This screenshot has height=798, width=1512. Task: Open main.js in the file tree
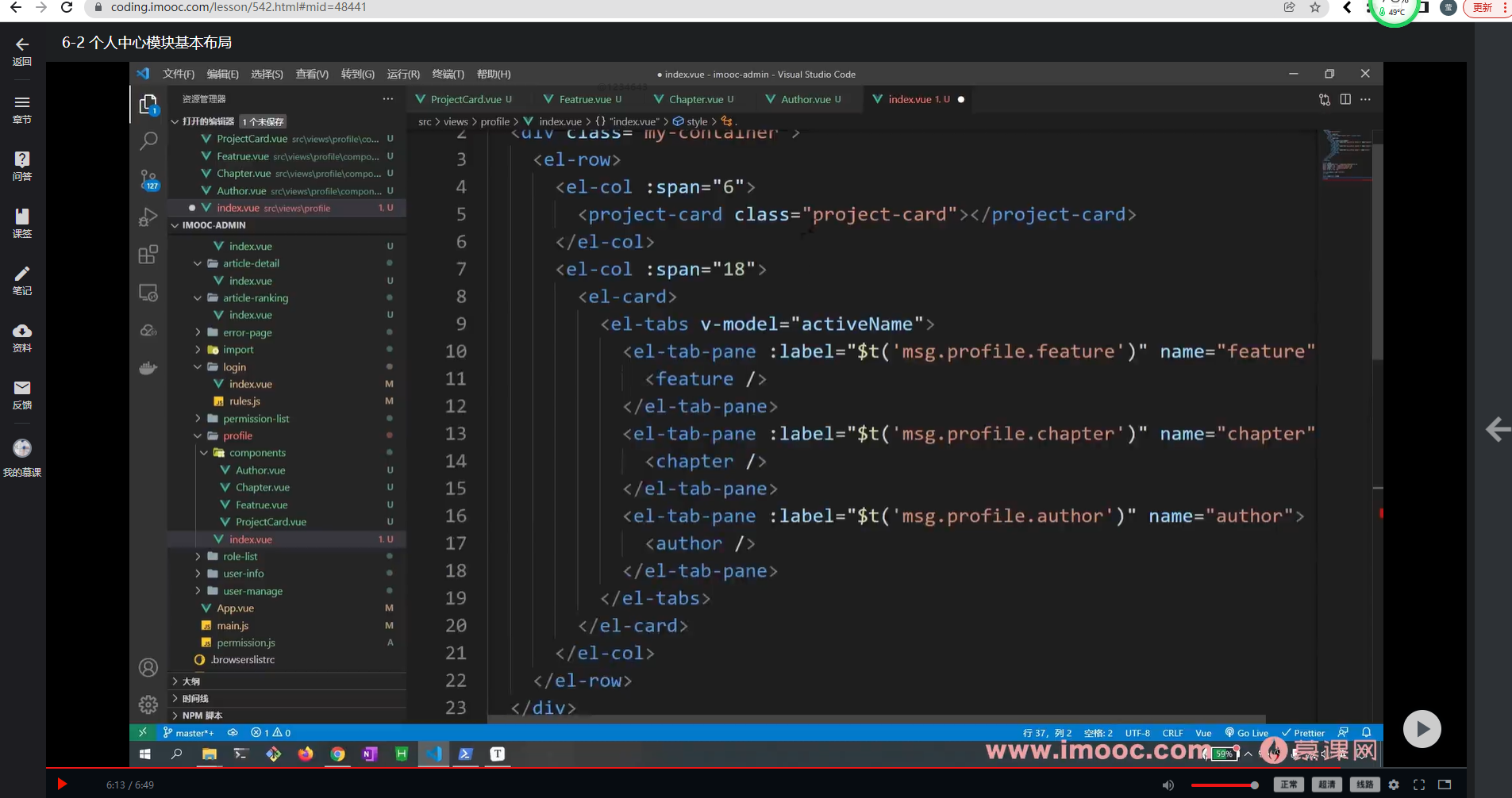tap(233, 625)
